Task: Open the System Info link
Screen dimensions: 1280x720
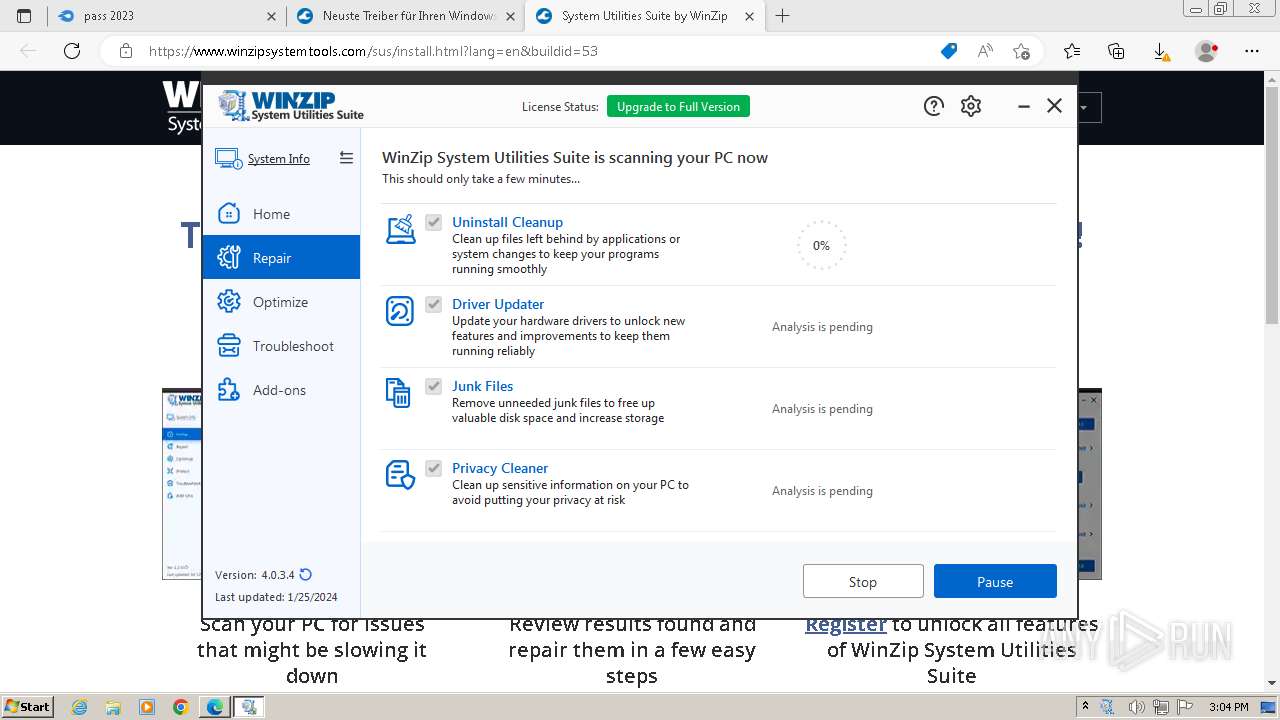Action: tap(279, 159)
